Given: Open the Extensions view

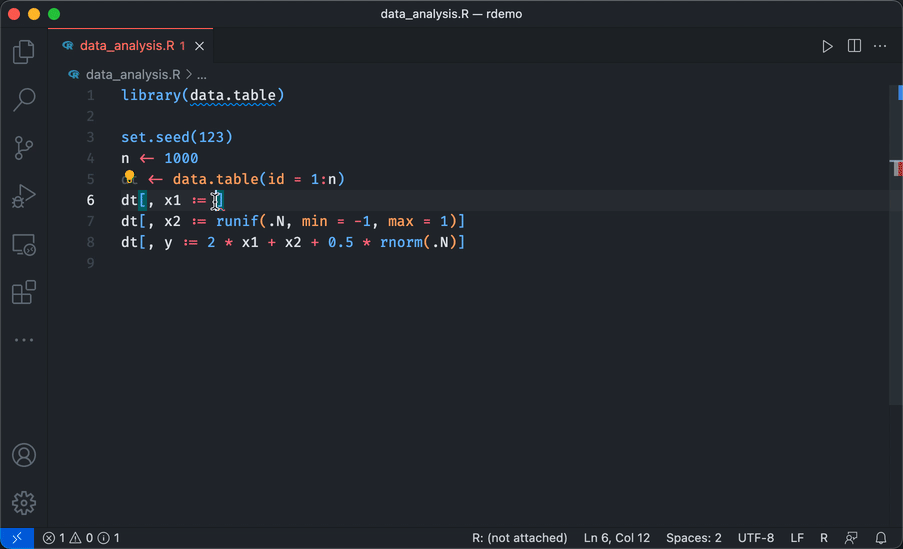Looking at the screenshot, I should point(24,292).
